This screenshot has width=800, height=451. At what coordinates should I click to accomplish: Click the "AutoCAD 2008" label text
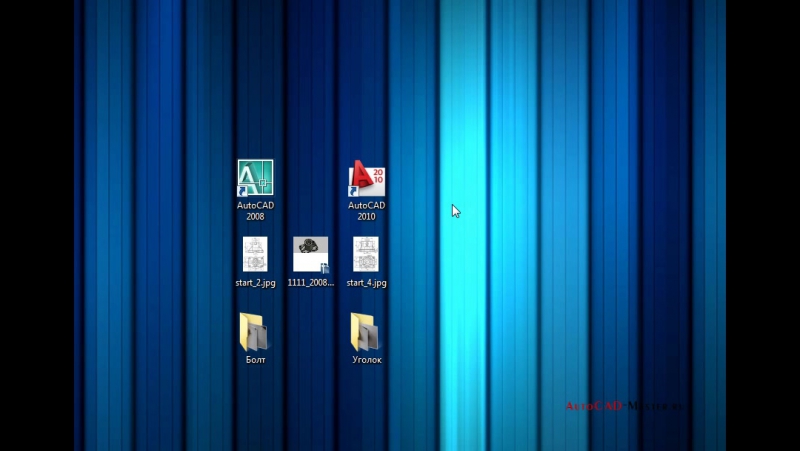click(x=255, y=211)
